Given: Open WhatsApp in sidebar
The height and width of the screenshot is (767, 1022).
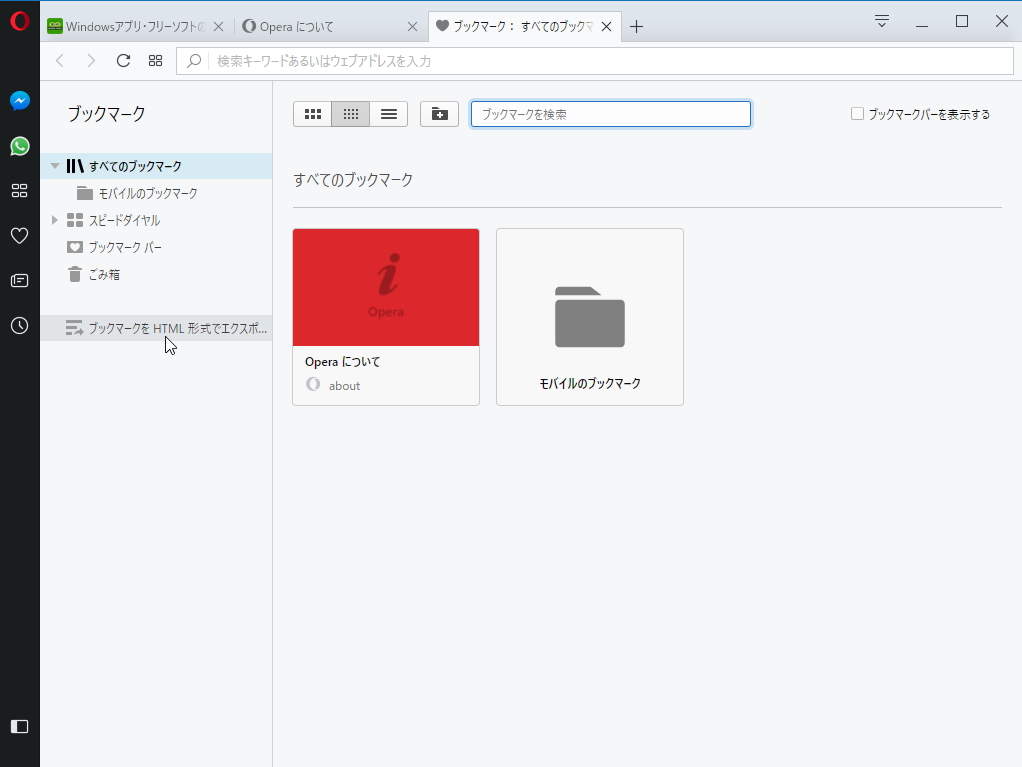Looking at the screenshot, I should click(20, 146).
